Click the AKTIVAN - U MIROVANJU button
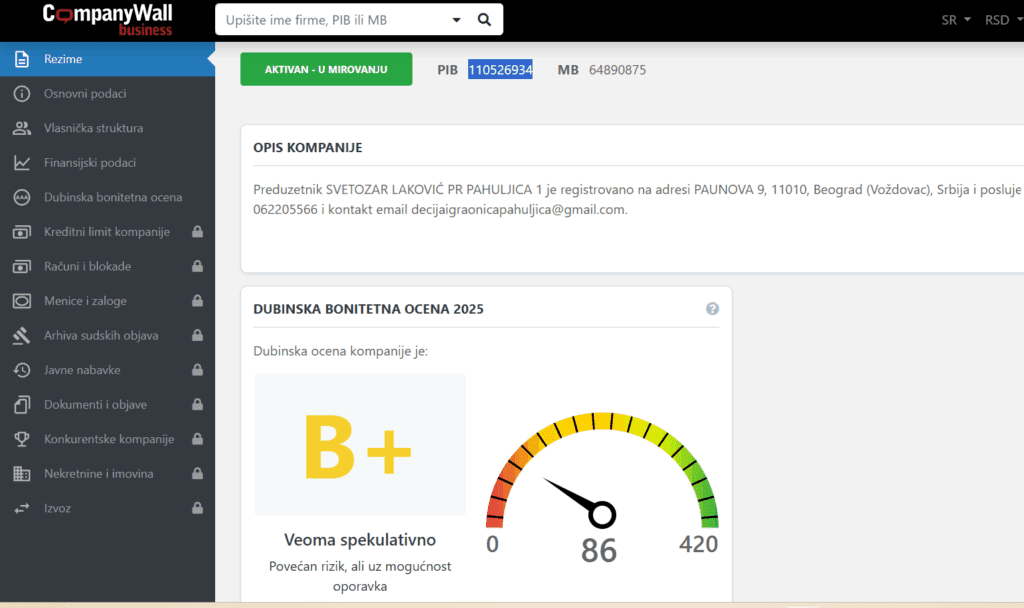The image size is (1024, 608). point(326,69)
